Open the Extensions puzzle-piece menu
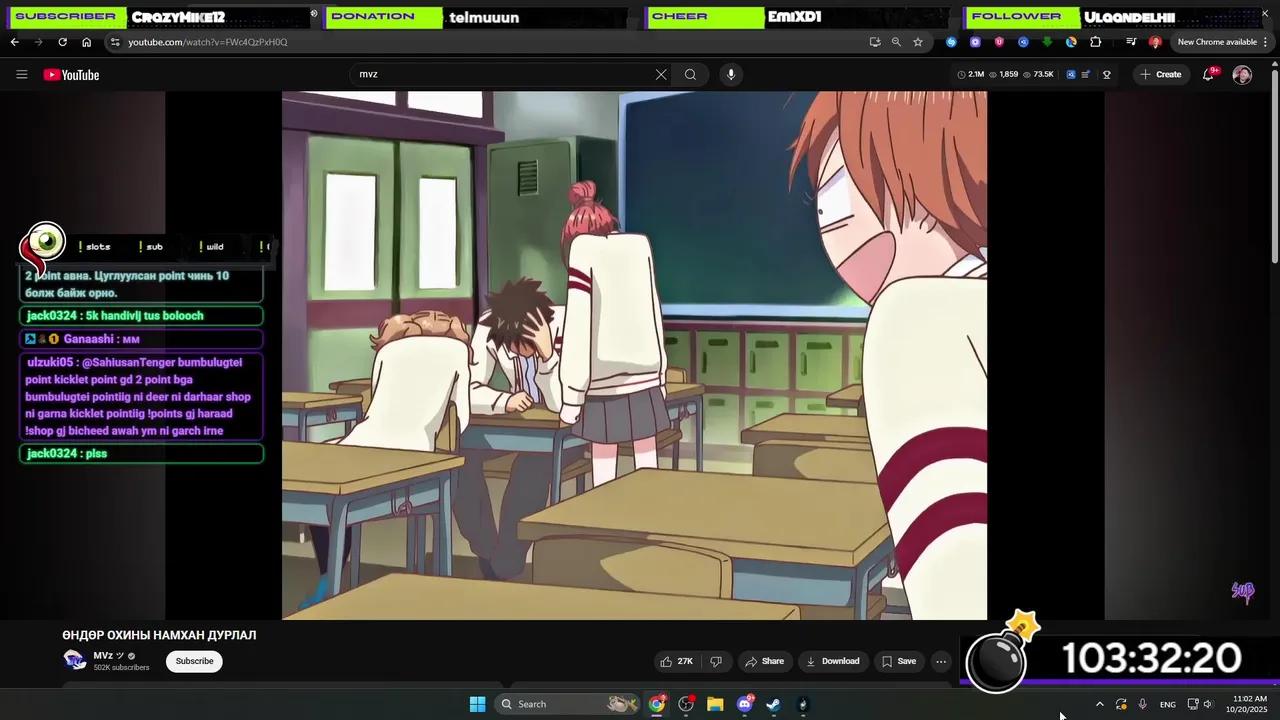Screen dimensions: 1280x720 pyautogui.click(x=1095, y=42)
